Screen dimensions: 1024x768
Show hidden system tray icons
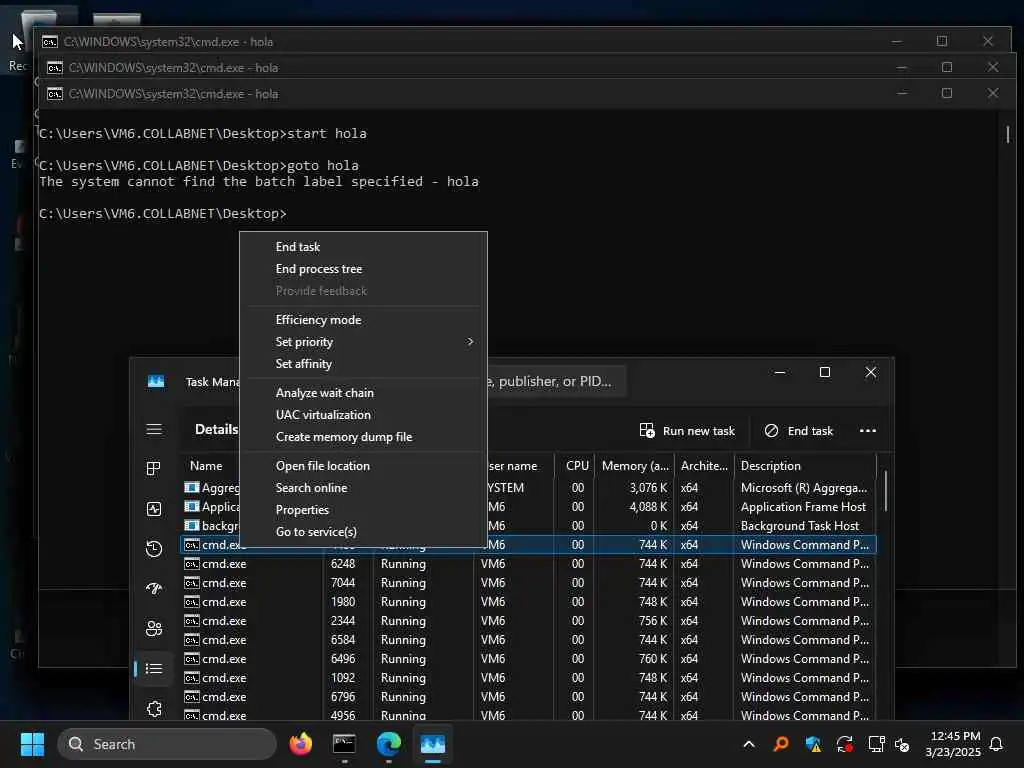pyautogui.click(x=749, y=744)
